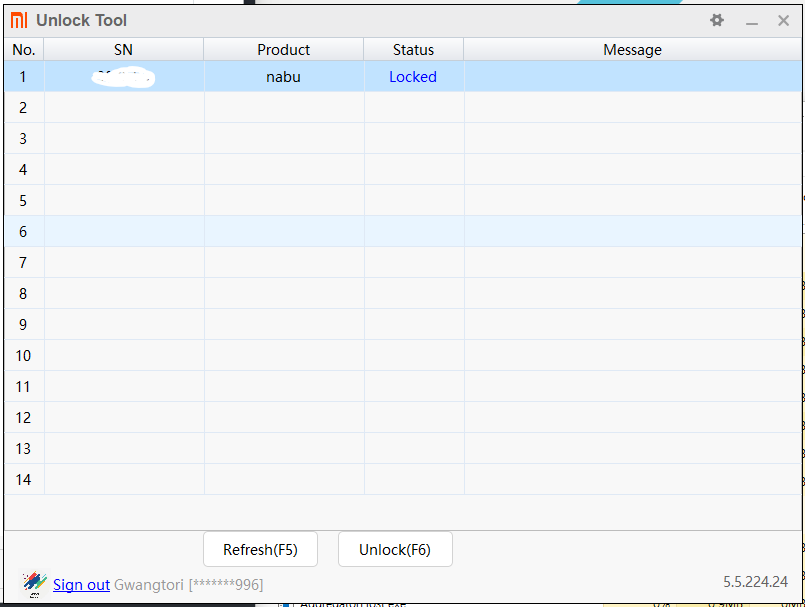Click the user avatar beside Sign out
This screenshot has width=805, height=607.
tap(35, 584)
